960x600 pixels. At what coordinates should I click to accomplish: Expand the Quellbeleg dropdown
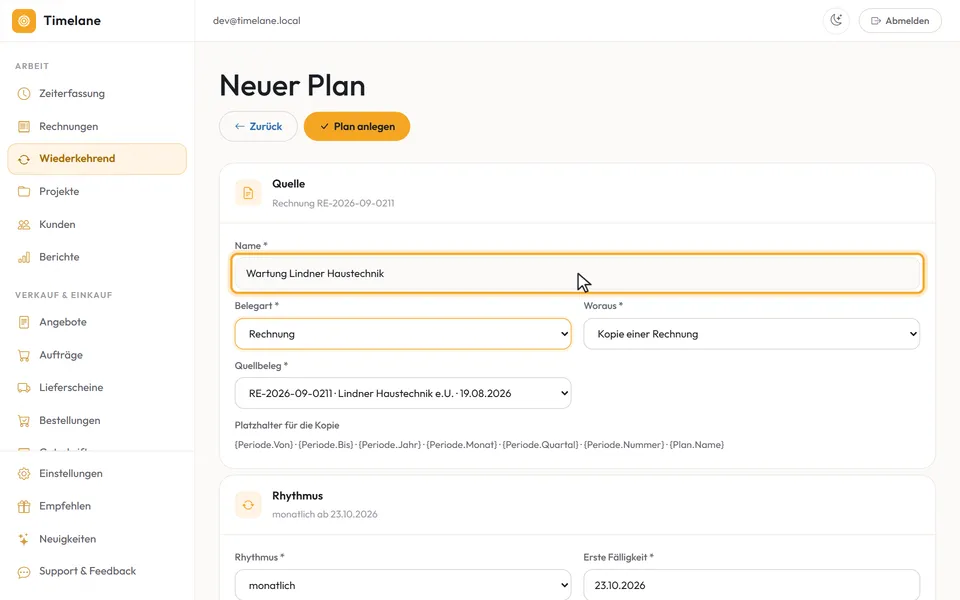(403, 394)
